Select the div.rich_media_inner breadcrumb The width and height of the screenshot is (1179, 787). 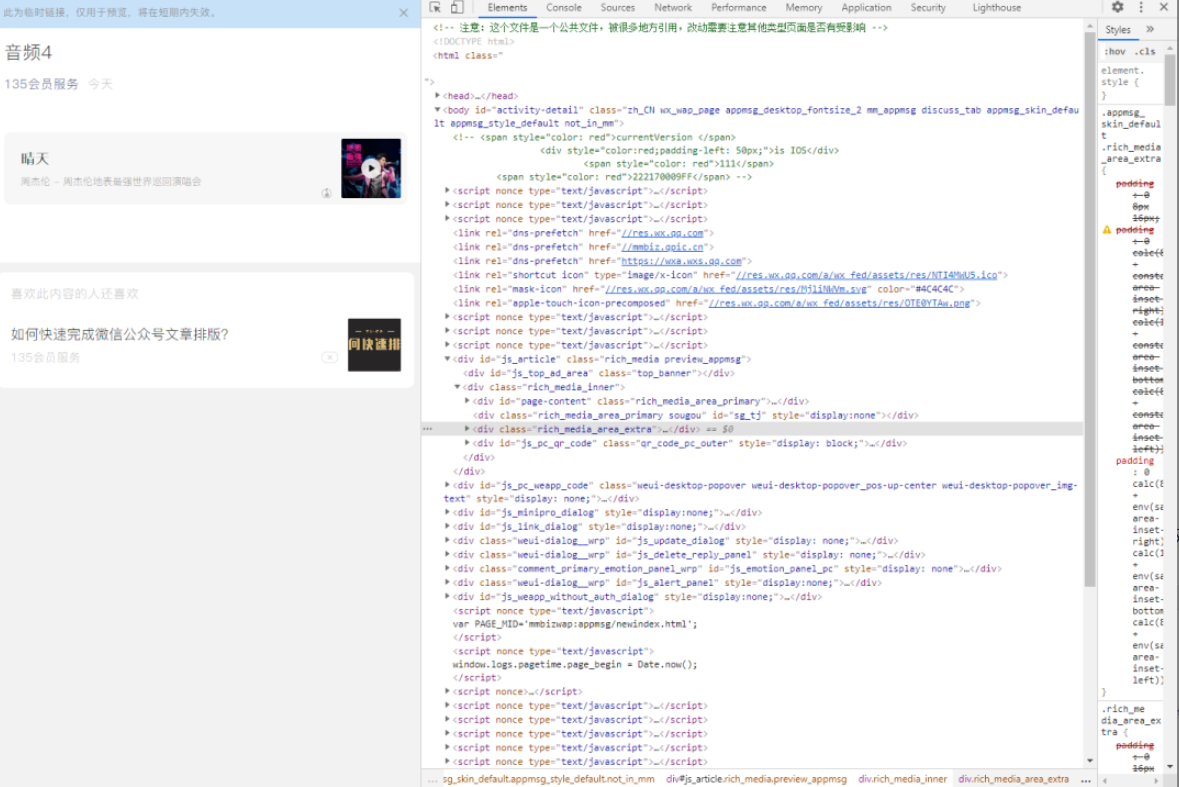tap(902, 779)
